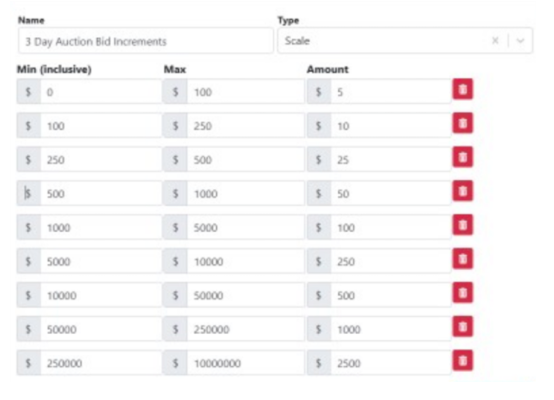This screenshot has width=554, height=400.
Task: Delete the row with amount $50
Action: (x=462, y=191)
